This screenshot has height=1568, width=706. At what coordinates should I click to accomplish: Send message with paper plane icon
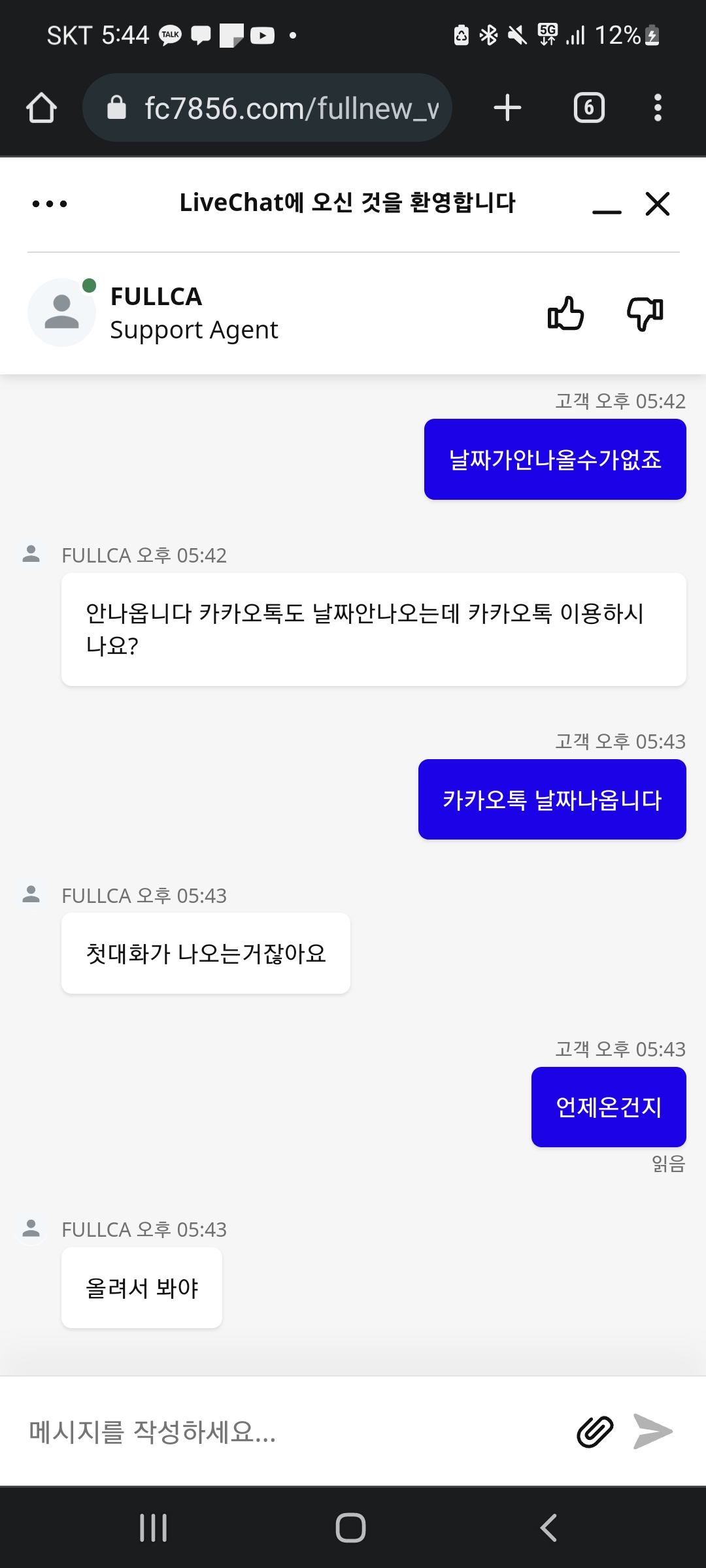tap(652, 1431)
